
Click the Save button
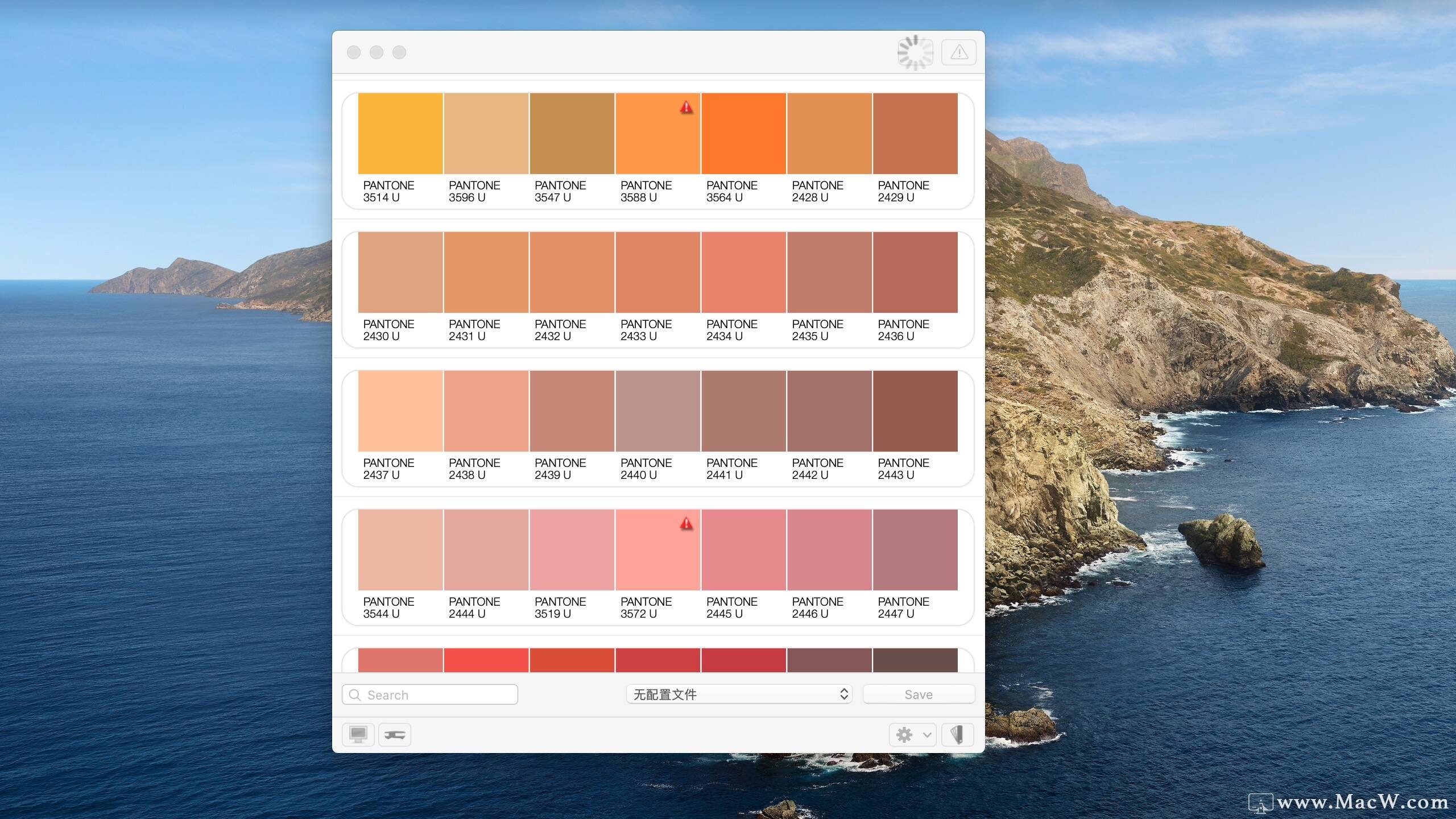(x=918, y=694)
